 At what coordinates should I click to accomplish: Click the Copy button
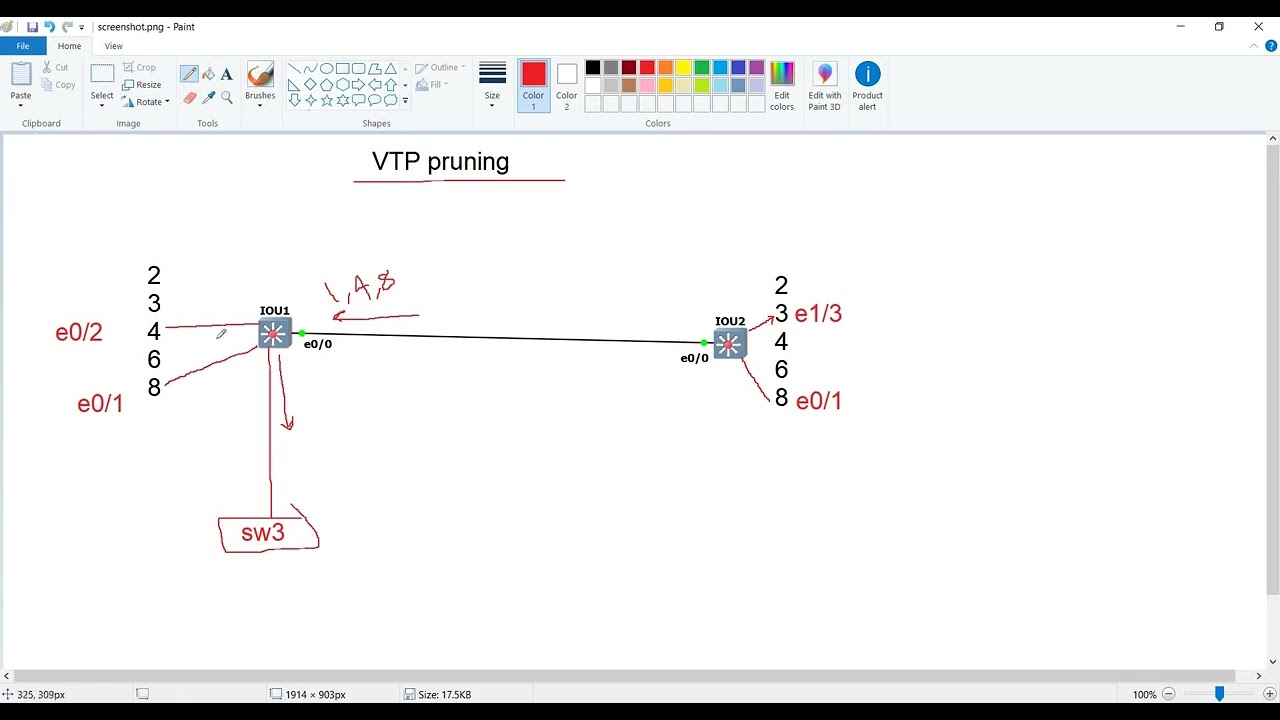(58, 85)
